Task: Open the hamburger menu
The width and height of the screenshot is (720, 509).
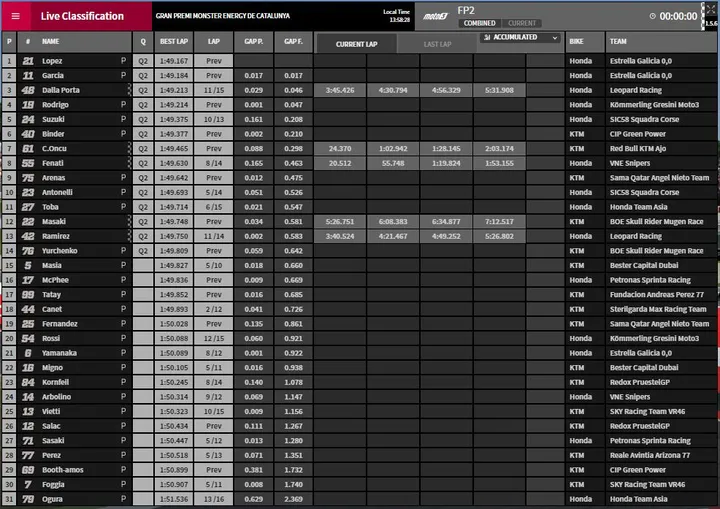Action: [16, 16]
